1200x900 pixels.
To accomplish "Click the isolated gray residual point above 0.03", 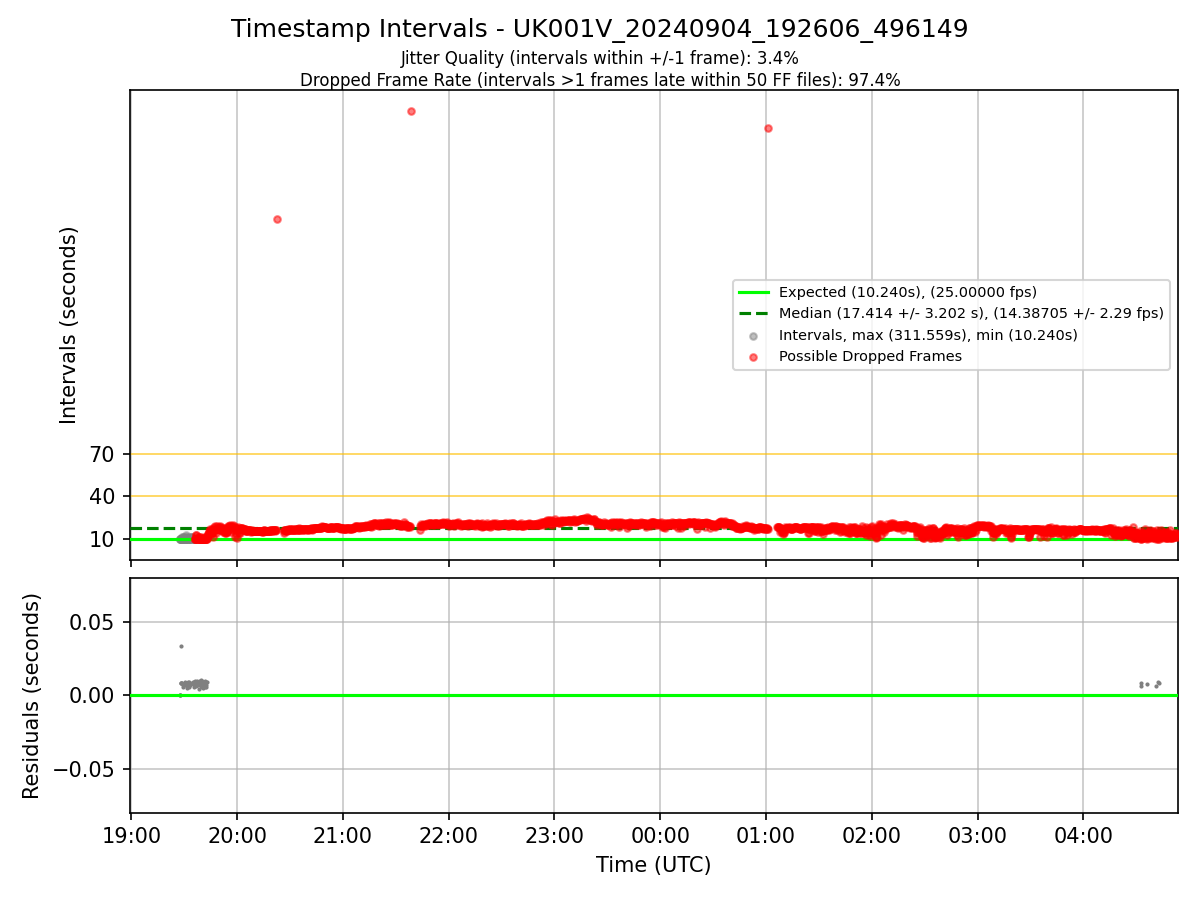I will pyautogui.click(x=181, y=646).
